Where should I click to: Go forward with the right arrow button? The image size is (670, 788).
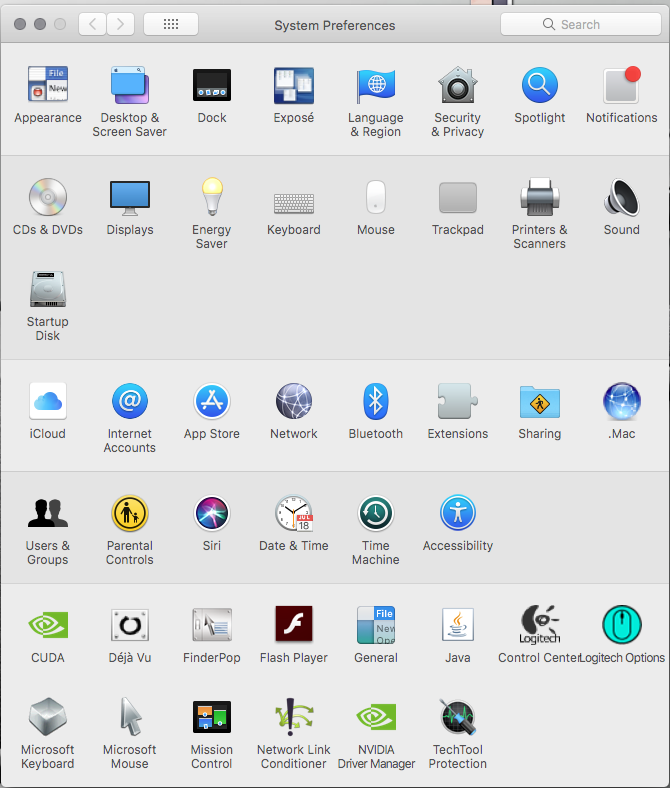coord(120,24)
